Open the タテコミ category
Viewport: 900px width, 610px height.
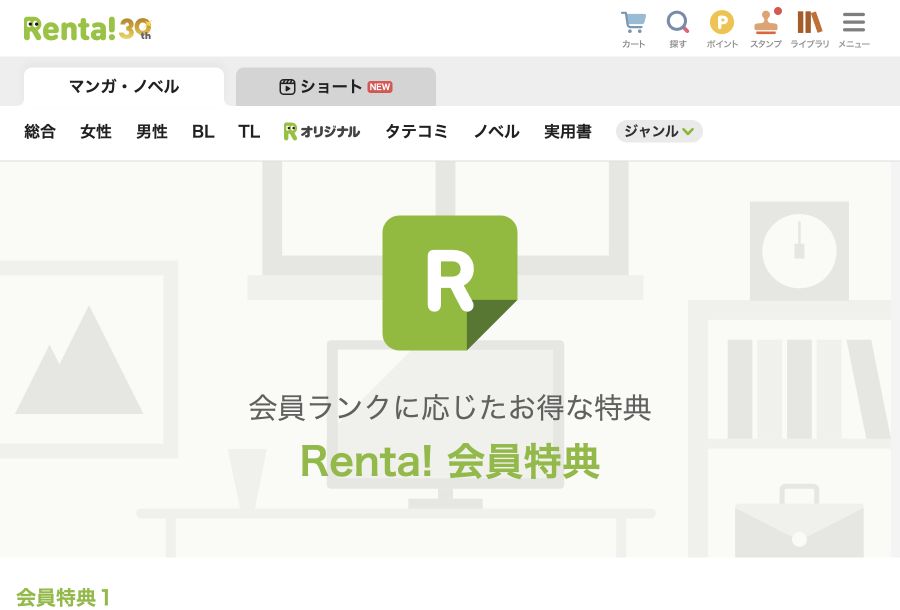tap(416, 131)
